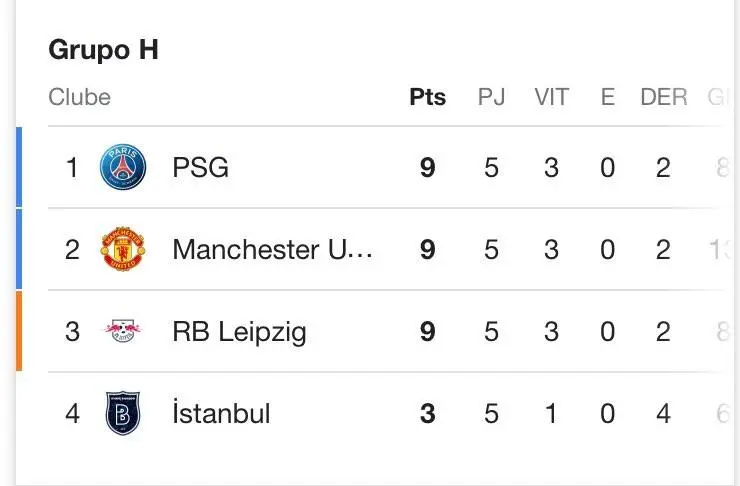
Task: Click the PSG club crest icon
Action: pyautogui.click(x=123, y=167)
